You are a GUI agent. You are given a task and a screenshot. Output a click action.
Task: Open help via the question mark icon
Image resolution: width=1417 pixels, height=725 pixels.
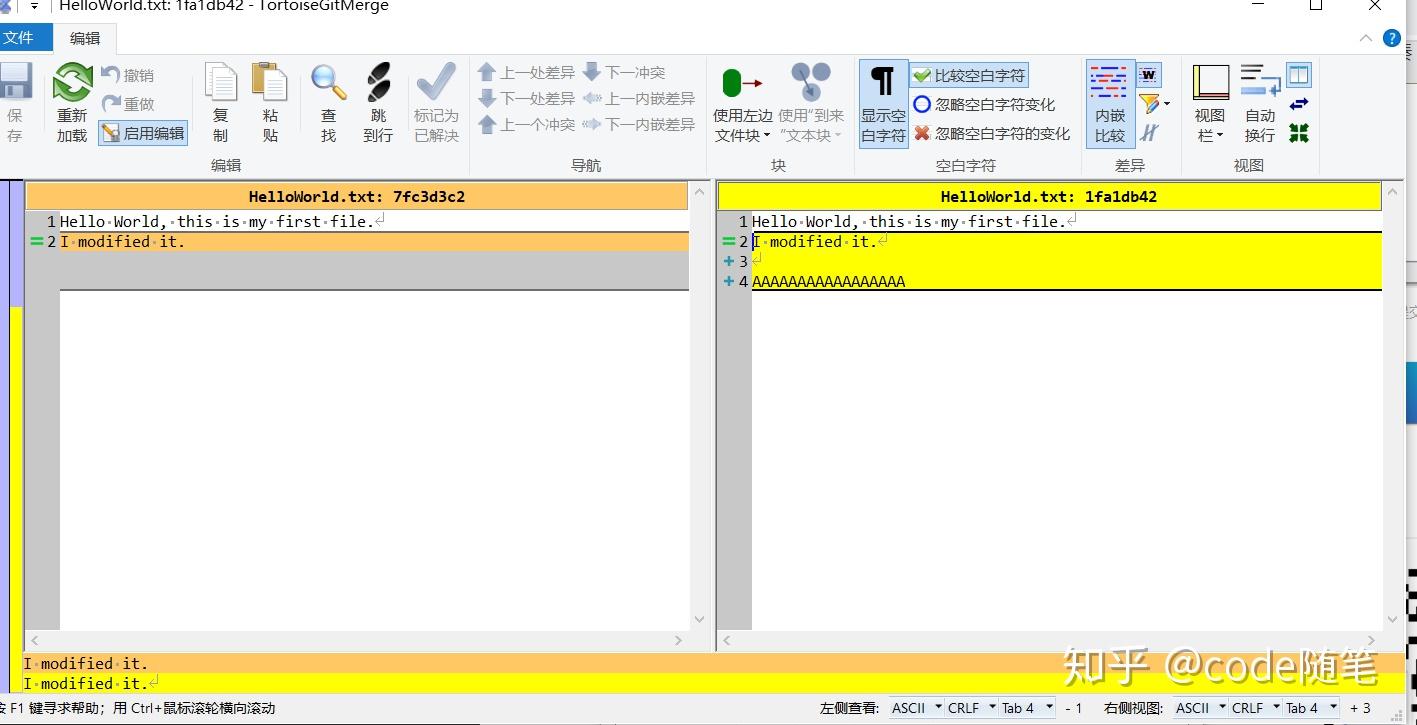coord(1391,38)
